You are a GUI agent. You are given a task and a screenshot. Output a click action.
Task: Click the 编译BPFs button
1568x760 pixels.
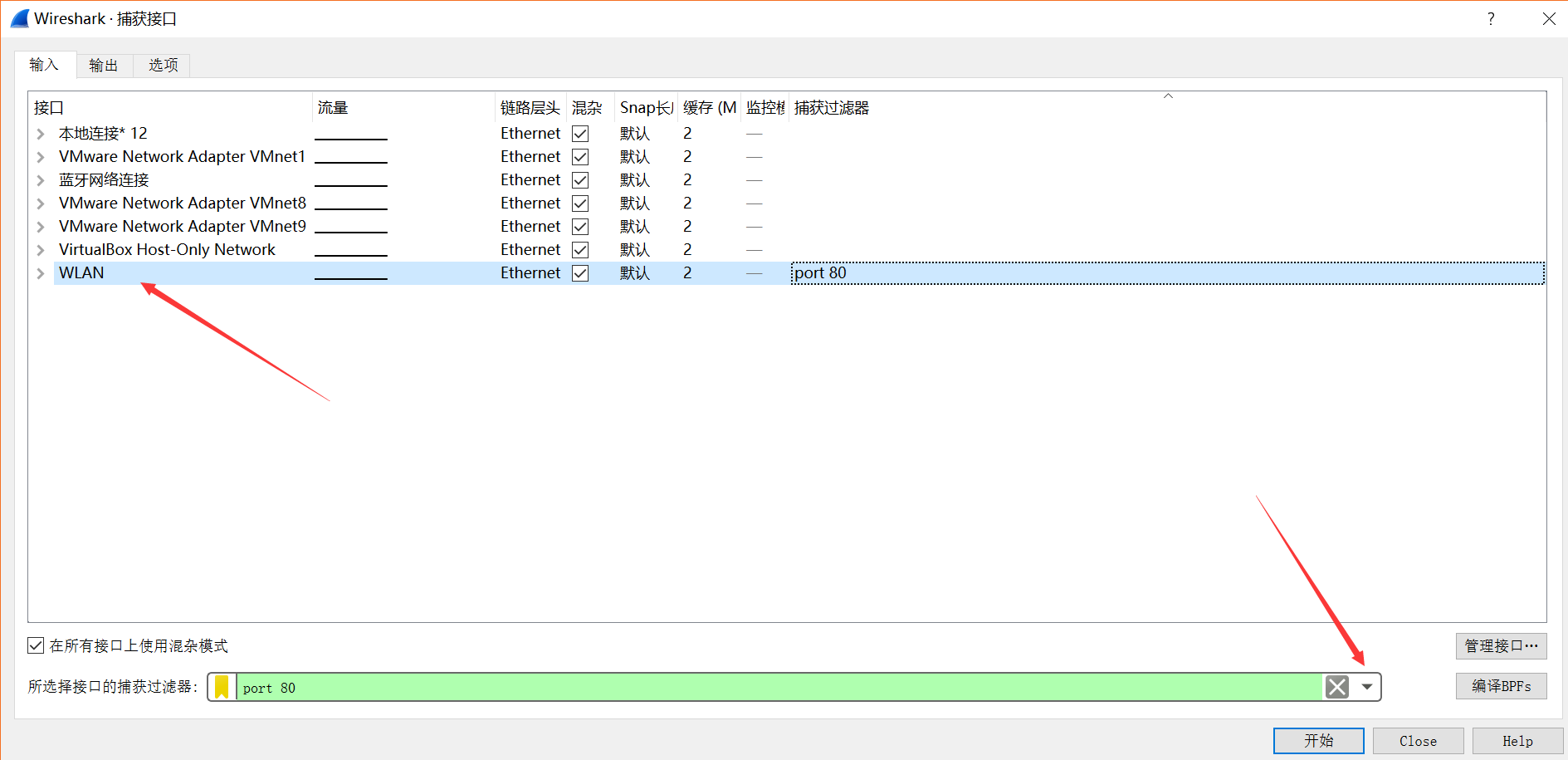pyautogui.click(x=1501, y=686)
